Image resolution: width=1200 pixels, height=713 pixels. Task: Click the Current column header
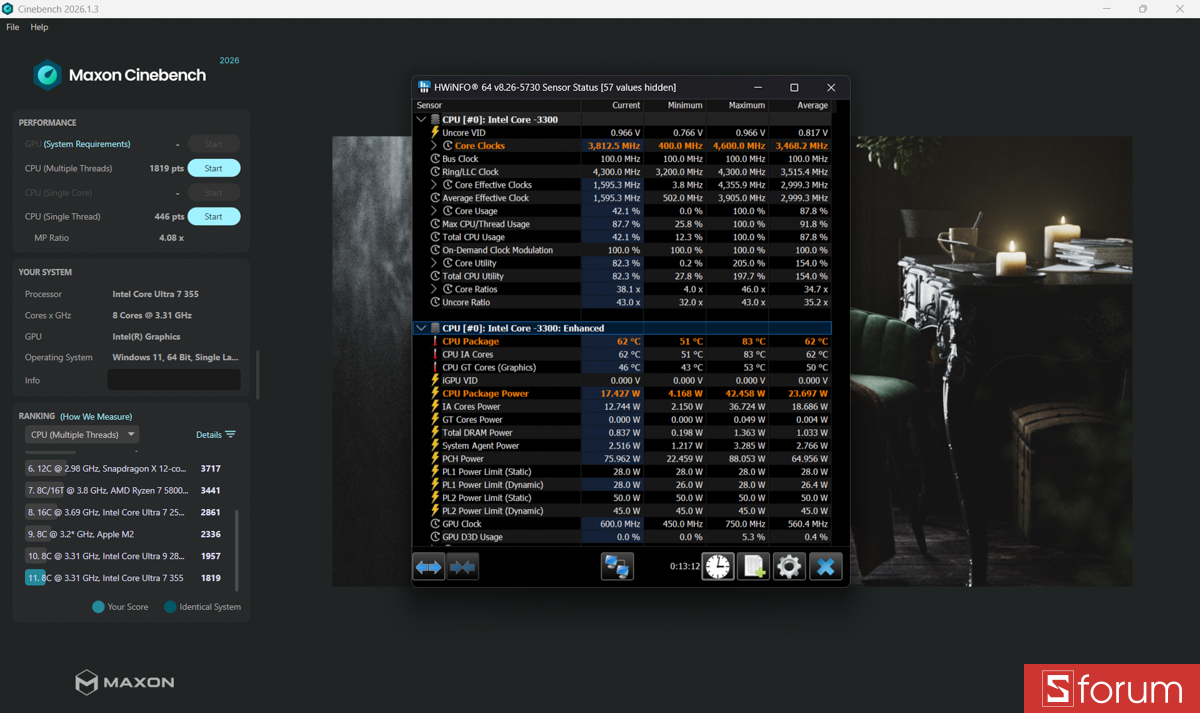pos(612,105)
